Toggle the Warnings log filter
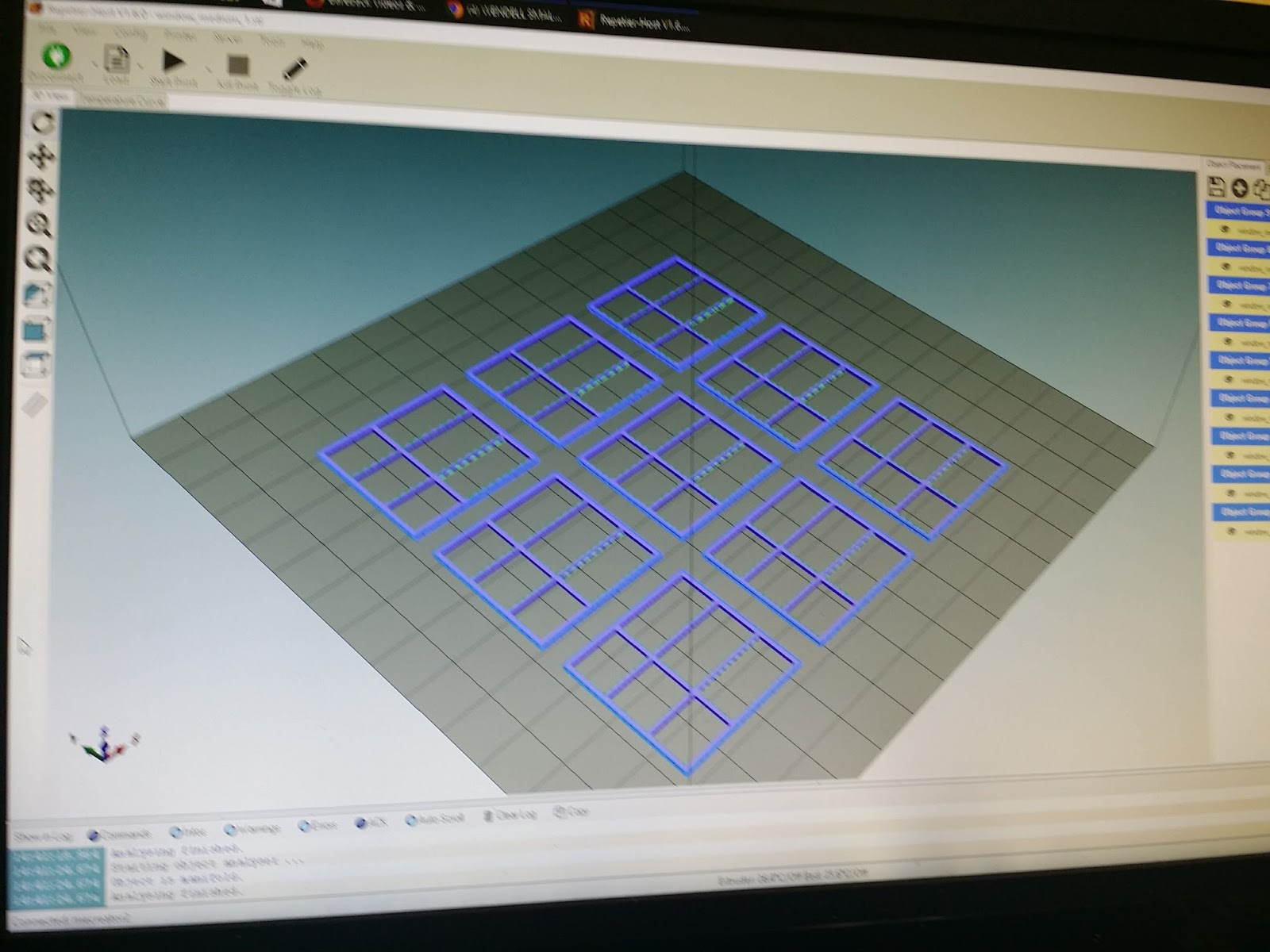Viewport: 1270px width, 952px height. click(x=252, y=829)
